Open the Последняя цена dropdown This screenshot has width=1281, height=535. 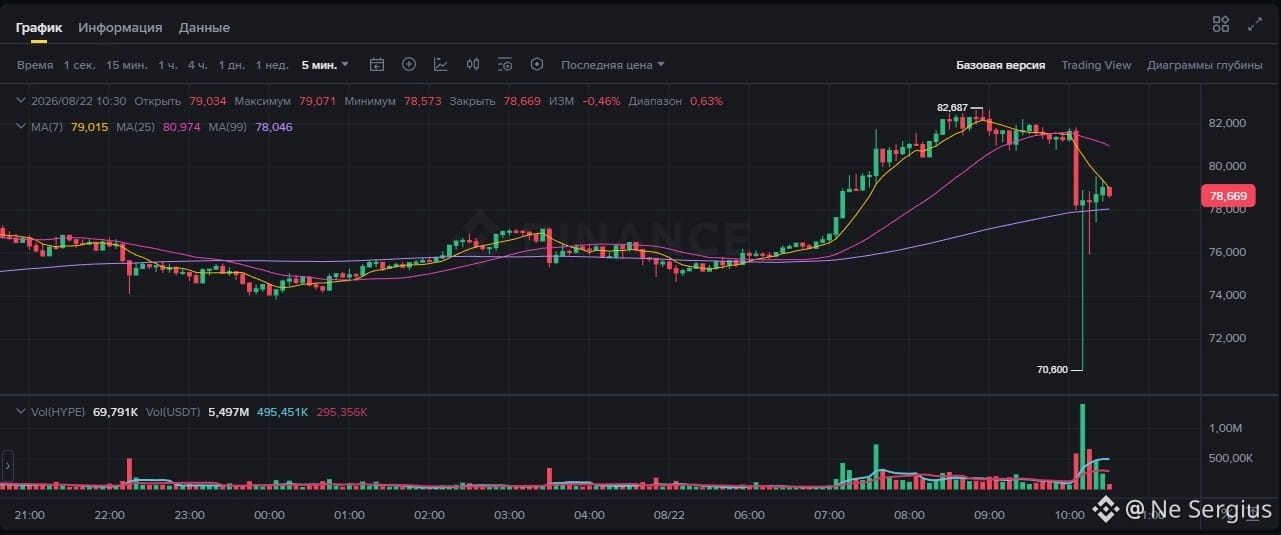(613, 65)
